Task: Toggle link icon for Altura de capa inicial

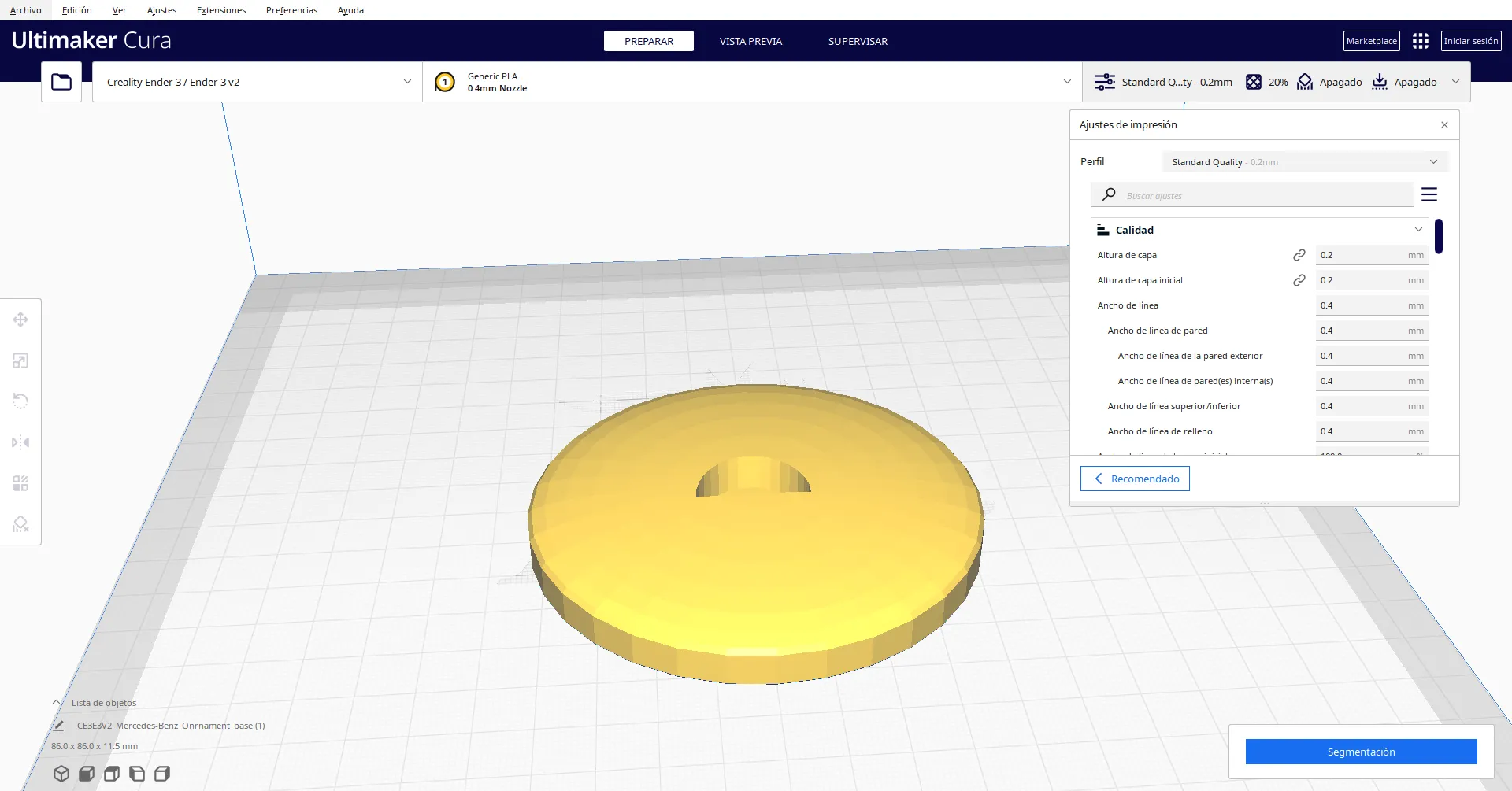Action: [1299, 280]
